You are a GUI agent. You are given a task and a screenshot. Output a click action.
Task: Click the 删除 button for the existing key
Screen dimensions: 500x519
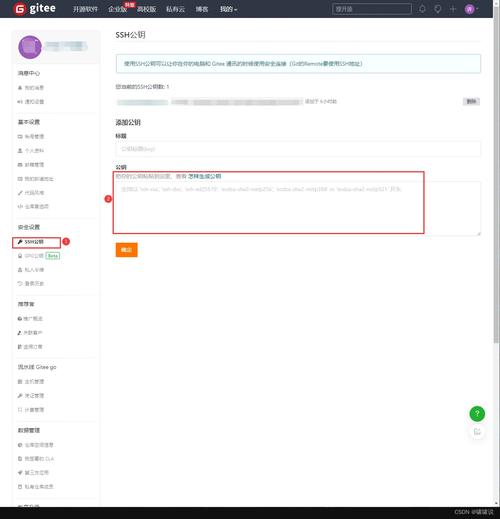pos(471,101)
